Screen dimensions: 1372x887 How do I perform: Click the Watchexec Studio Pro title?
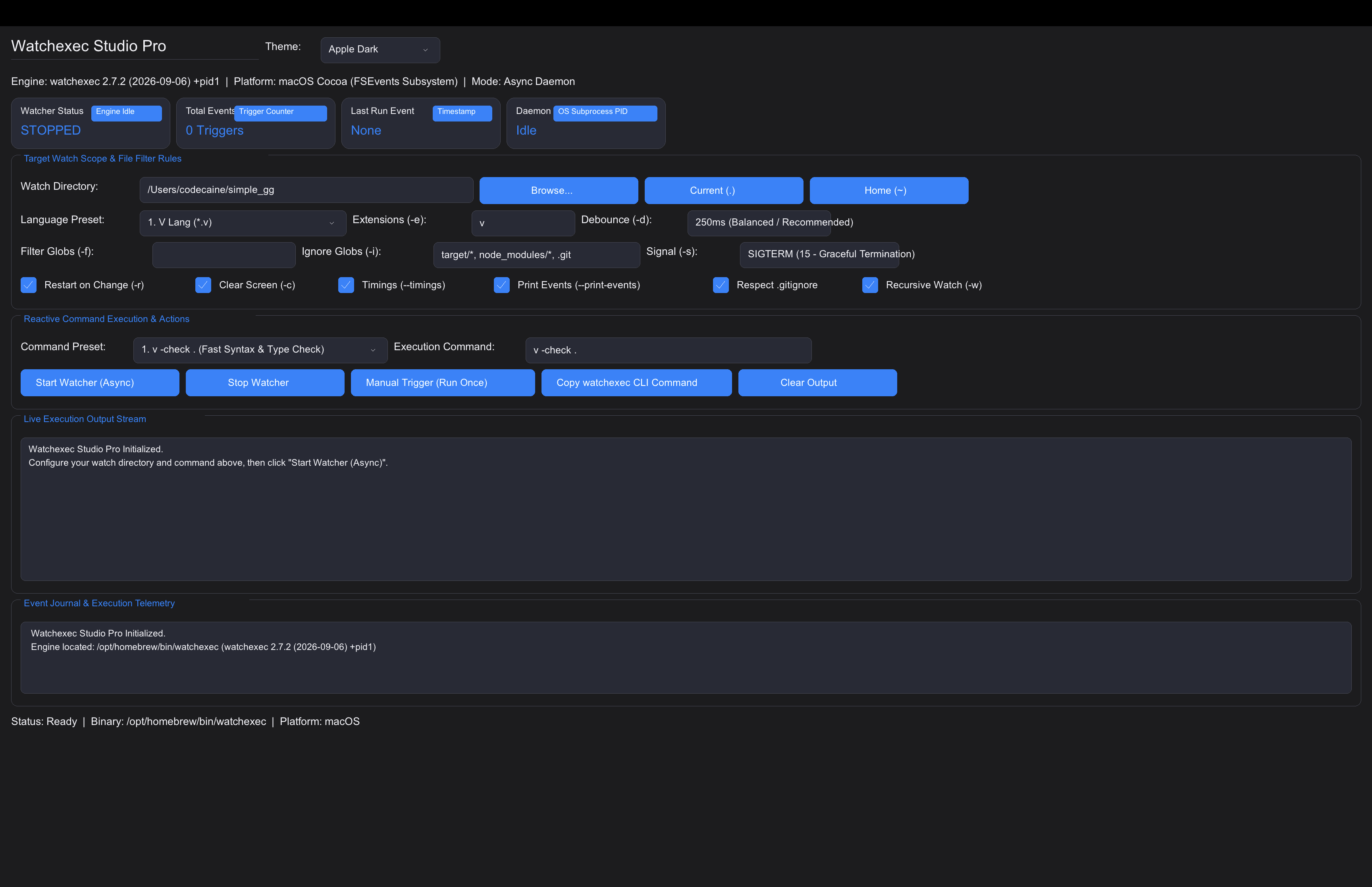coord(89,46)
